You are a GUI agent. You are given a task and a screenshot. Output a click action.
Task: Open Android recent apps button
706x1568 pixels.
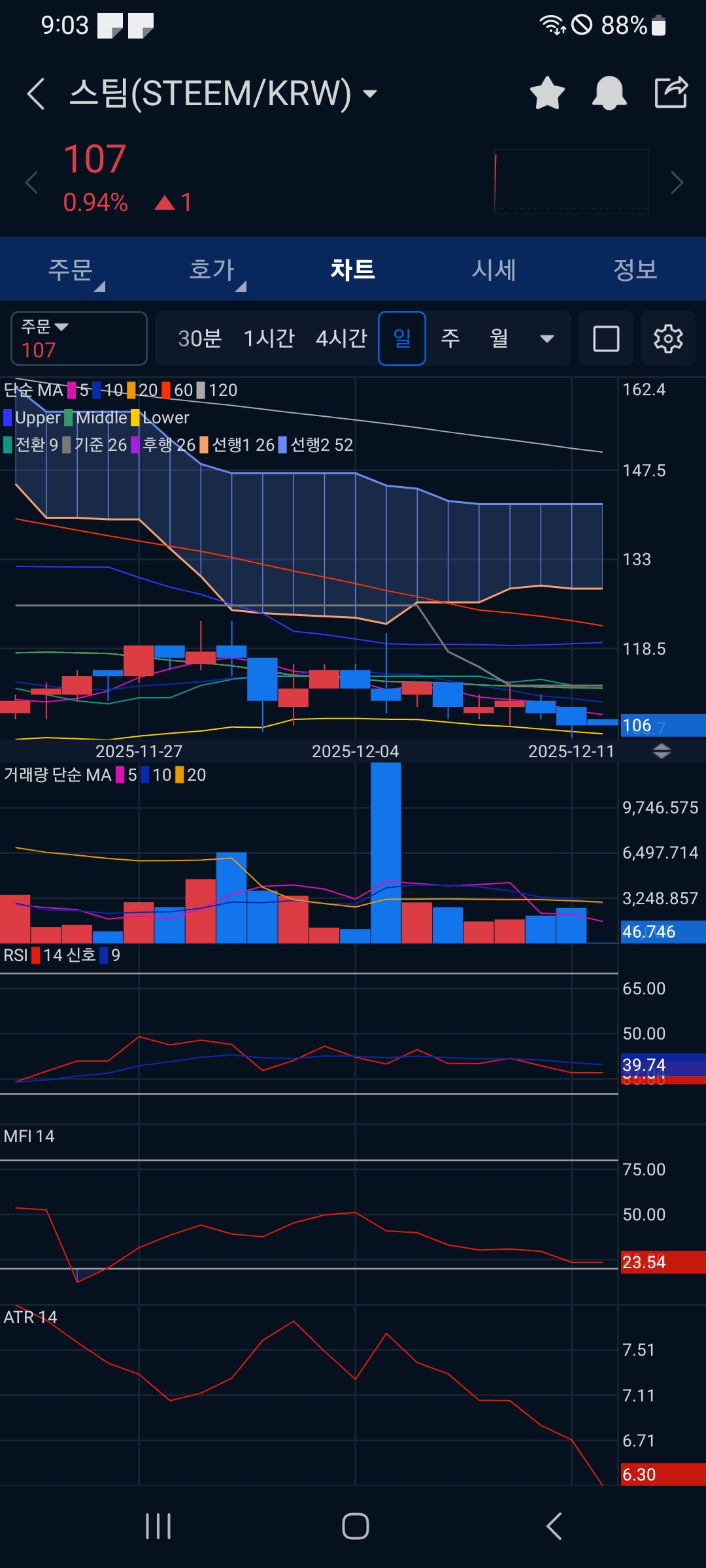coord(158,1526)
